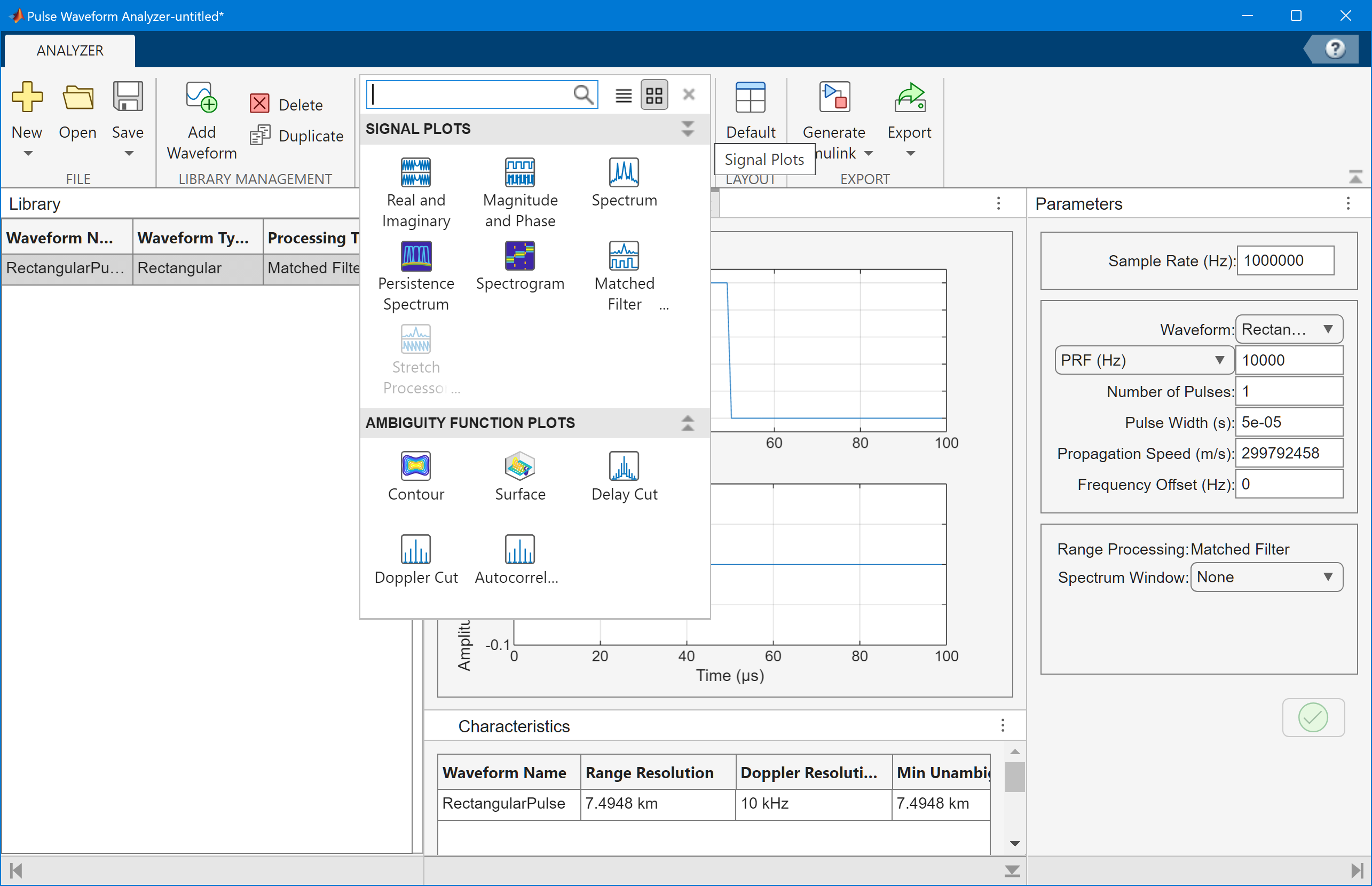
Task: Select the Doppler Cut plot
Action: [x=415, y=550]
